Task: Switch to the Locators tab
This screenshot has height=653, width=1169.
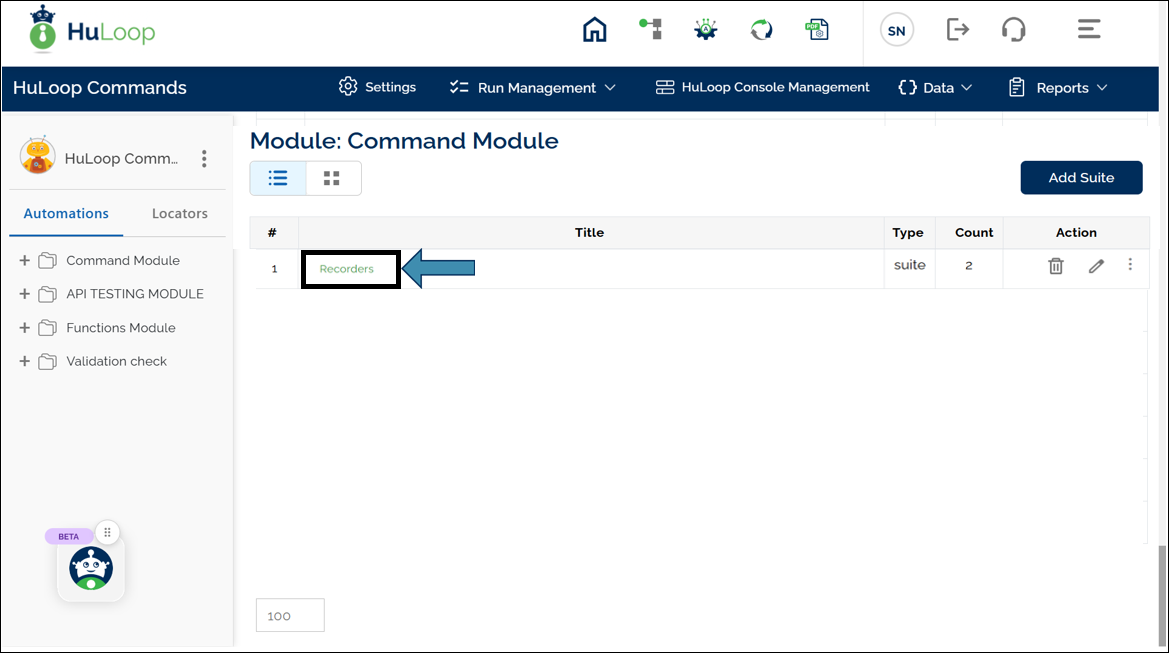Action: point(180,214)
